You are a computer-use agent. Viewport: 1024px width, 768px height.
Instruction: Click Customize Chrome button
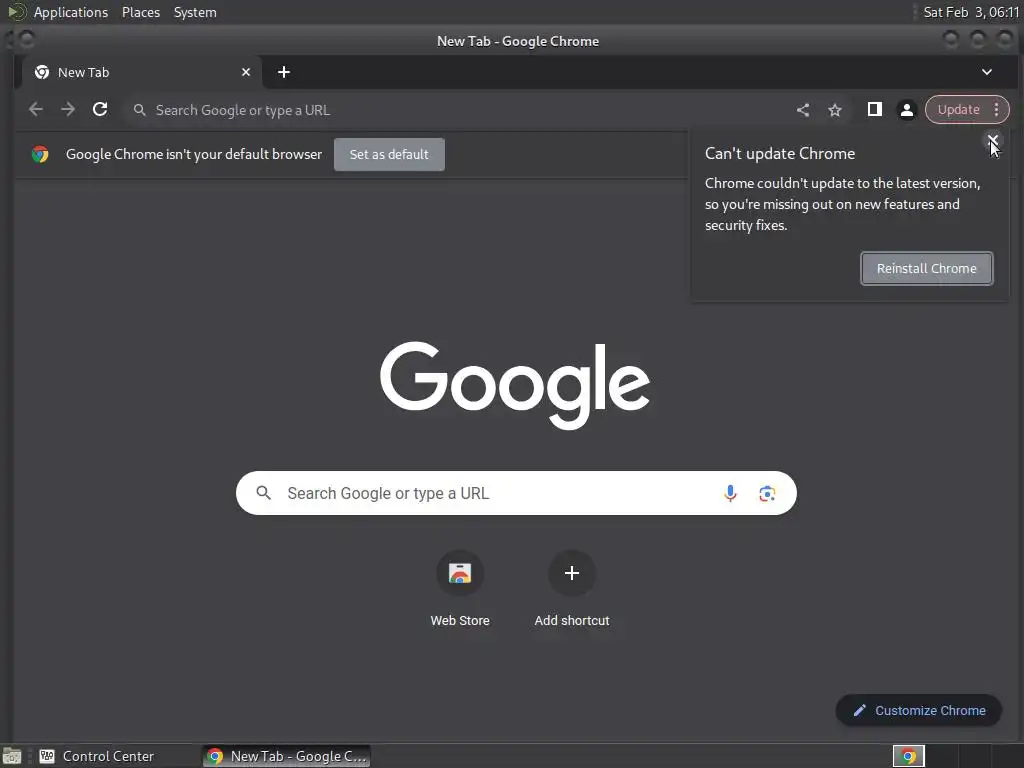(x=919, y=711)
